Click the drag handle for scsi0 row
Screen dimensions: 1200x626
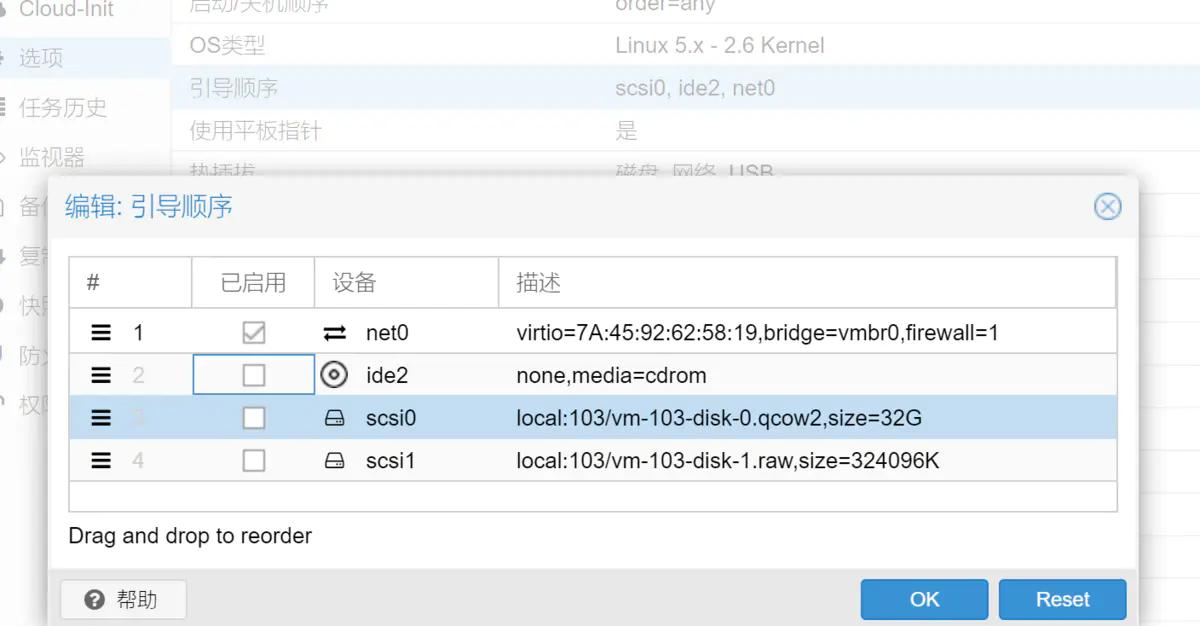(101, 418)
